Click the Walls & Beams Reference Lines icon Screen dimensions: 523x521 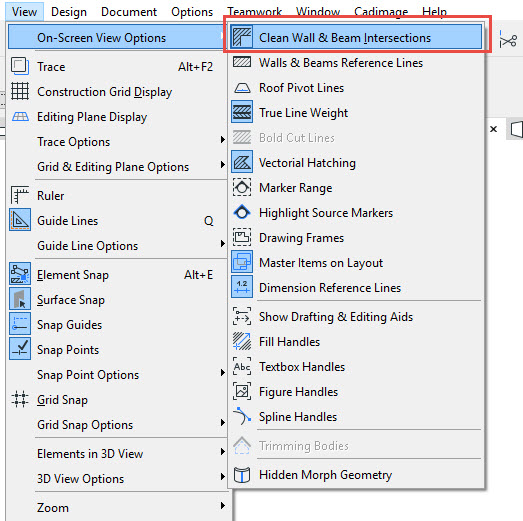(x=242, y=62)
